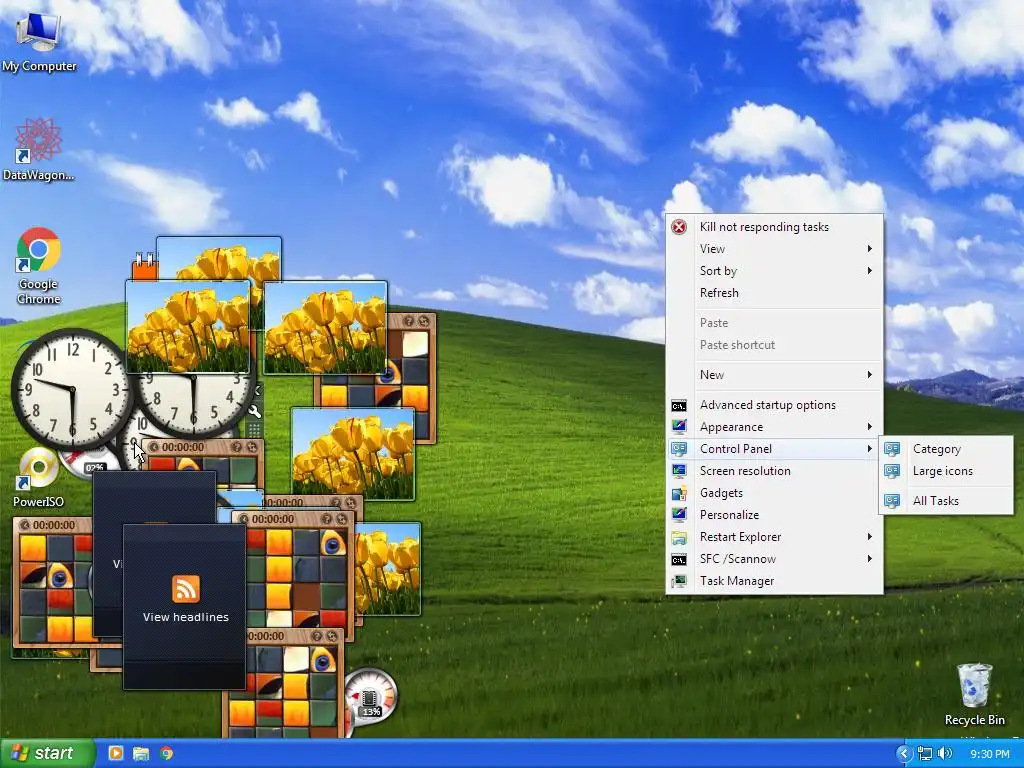Click the Control Panel menu icon
The width and height of the screenshot is (1024, 768).
point(679,449)
